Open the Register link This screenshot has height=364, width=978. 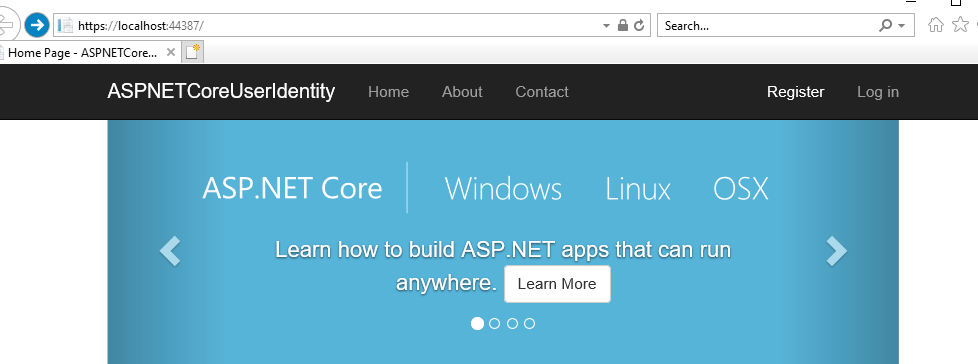(796, 92)
